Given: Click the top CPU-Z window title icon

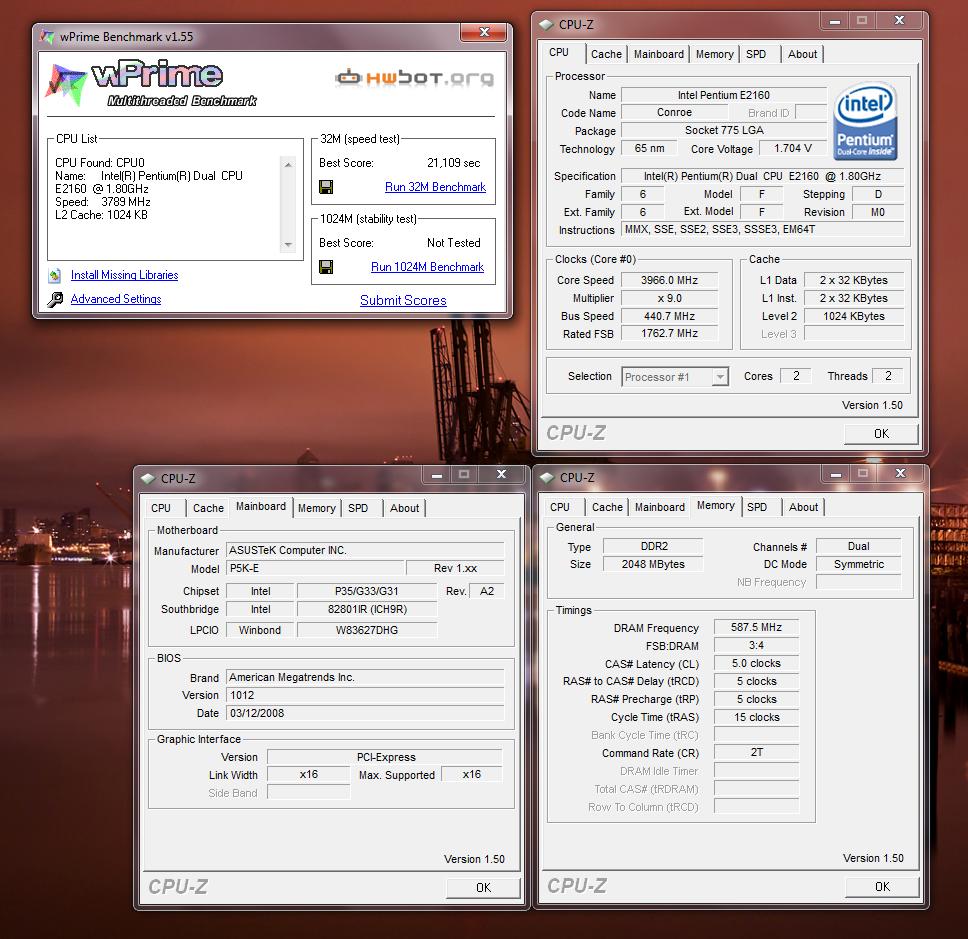Looking at the screenshot, I should click(x=546, y=25).
